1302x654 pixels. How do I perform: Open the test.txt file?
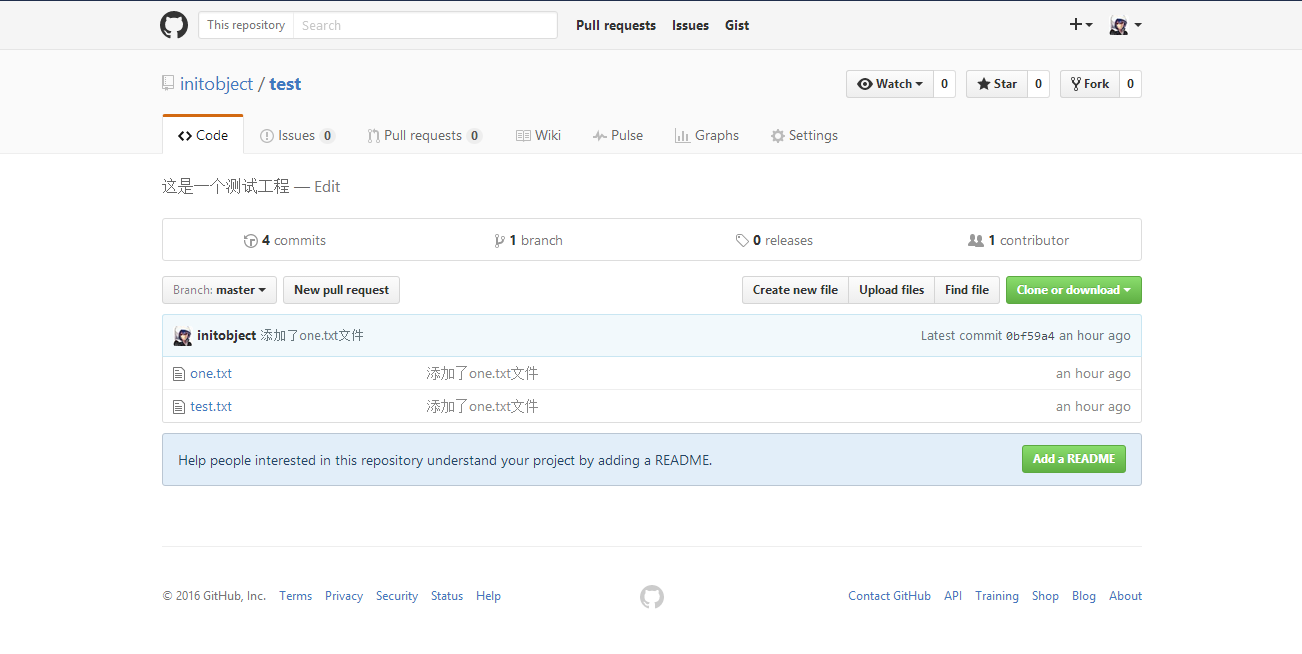pyautogui.click(x=211, y=406)
